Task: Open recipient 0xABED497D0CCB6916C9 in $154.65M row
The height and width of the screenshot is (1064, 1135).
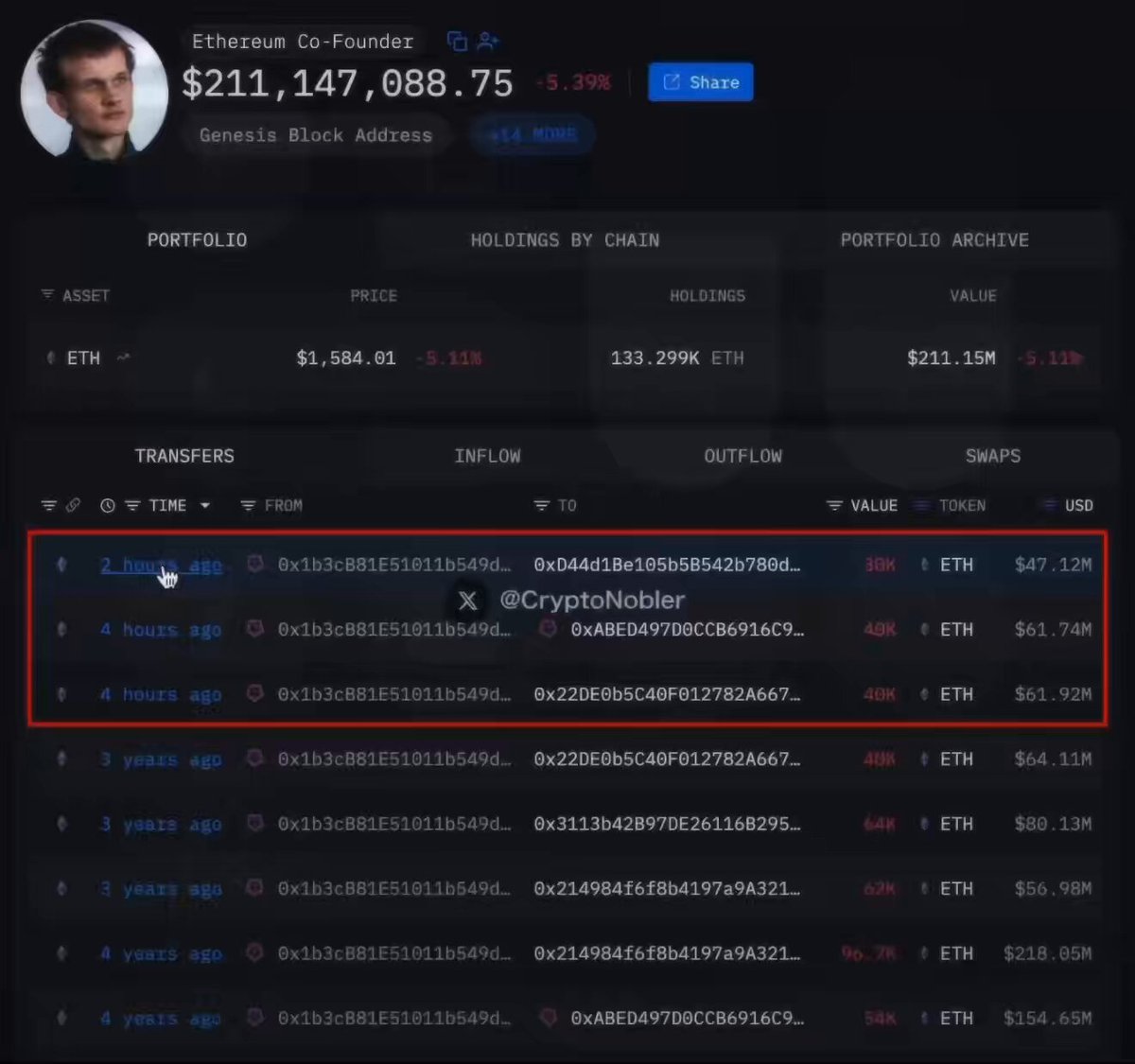Action: pos(688,1019)
